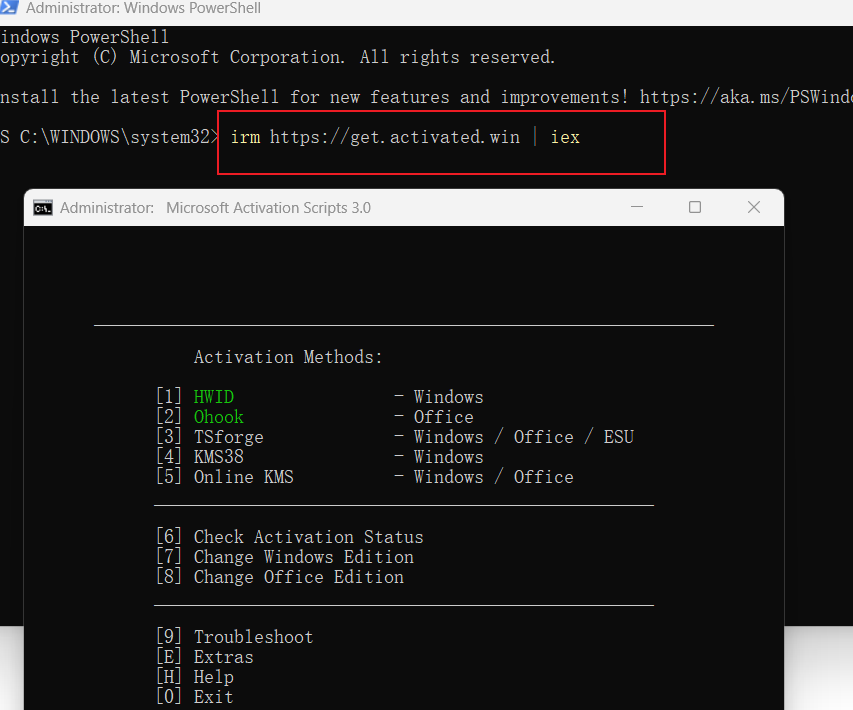Click the PowerShell prompt C:\WINDOWS\system32
Image resolution: width=853 pixels, height=710 pixels.
pos(109,137)
